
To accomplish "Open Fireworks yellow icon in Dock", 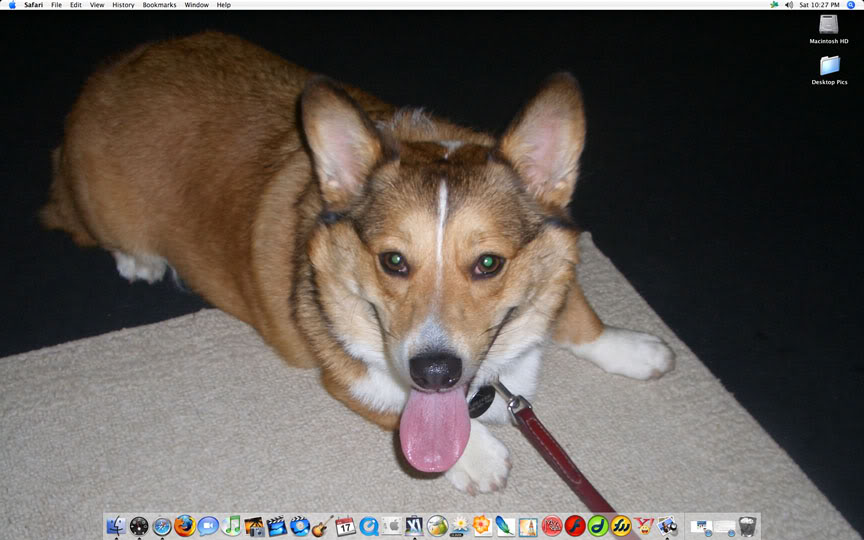I will [x=621, y=526].
